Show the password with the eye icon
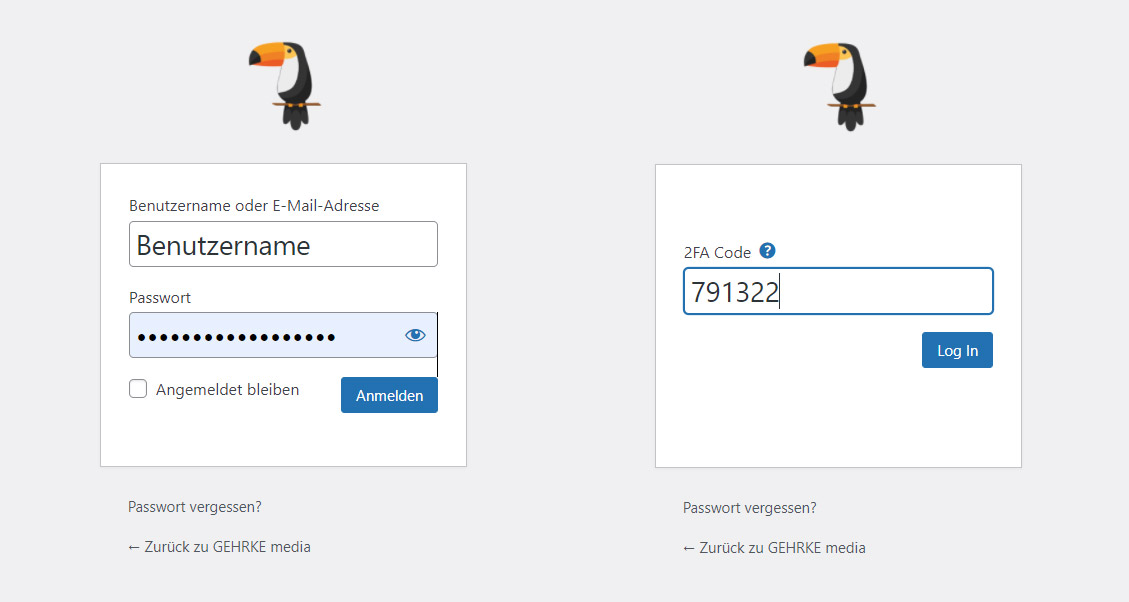This screenshot has width=1129, height=602. click(415, 335)
